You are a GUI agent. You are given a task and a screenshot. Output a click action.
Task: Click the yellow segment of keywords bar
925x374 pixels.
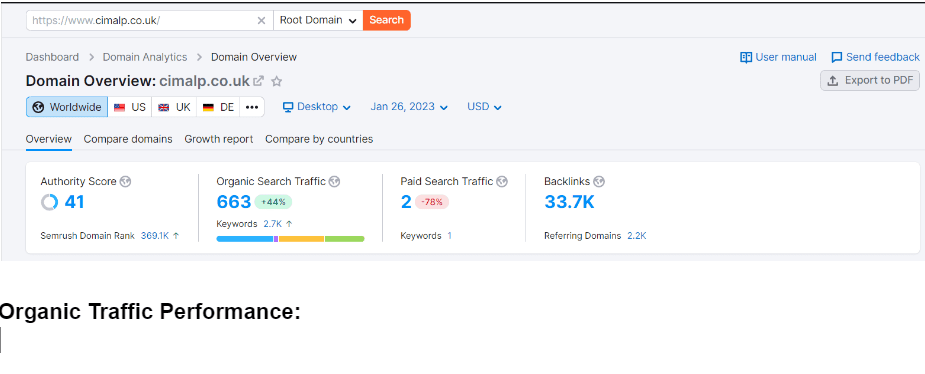click(301, 239)
